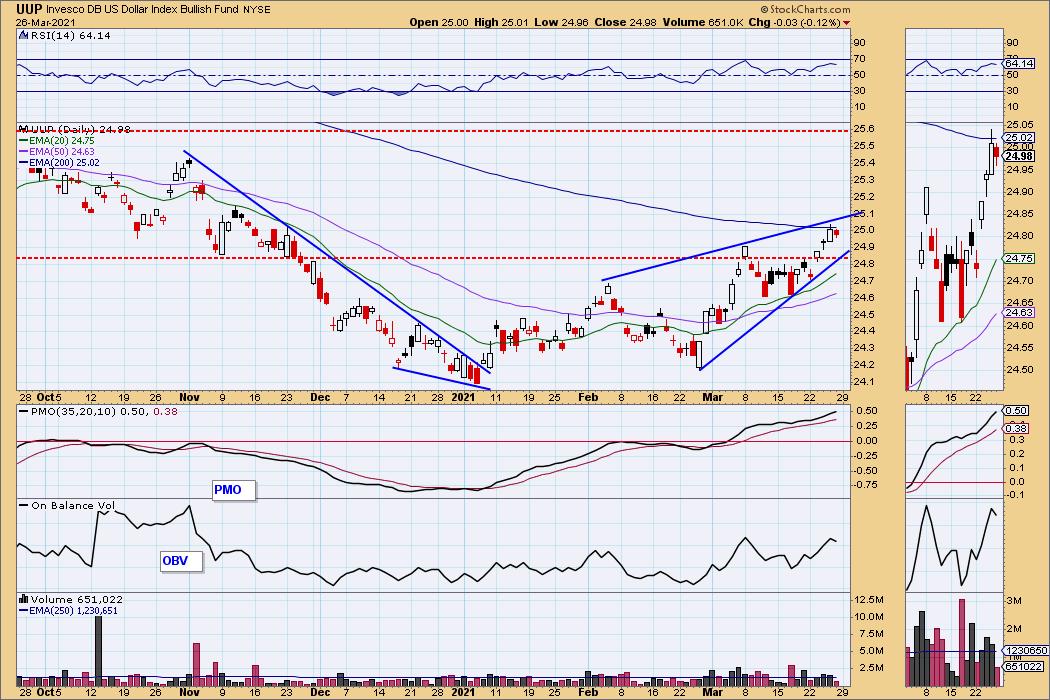Click the PMO(35,20,10) indicator legend label
Screen dimensions: 1050x700
click(x=104, y=411)
